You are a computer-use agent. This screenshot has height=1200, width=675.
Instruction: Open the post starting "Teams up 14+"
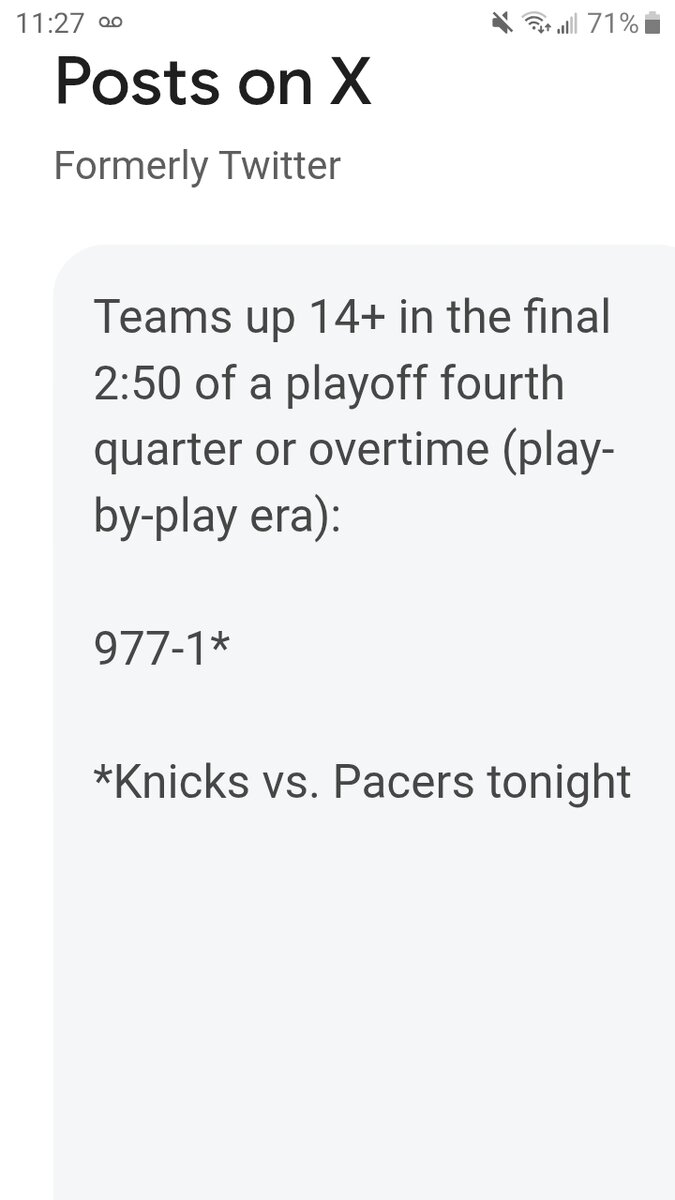click(351, 320)
